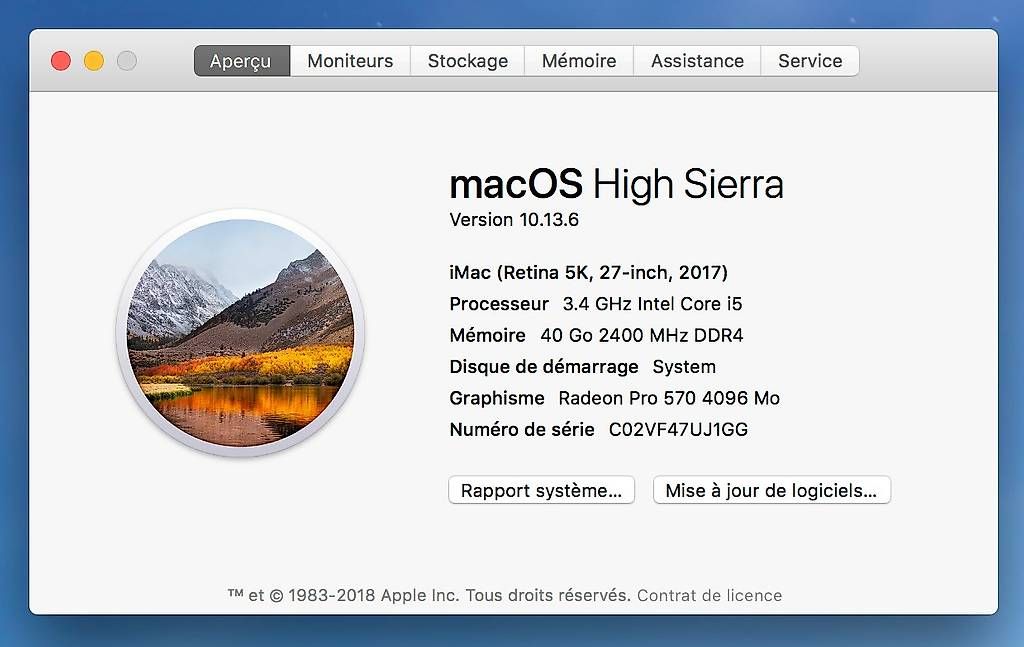Click the Graphisme label
The image size is (1024, 647).
click(x=497, y=398)
